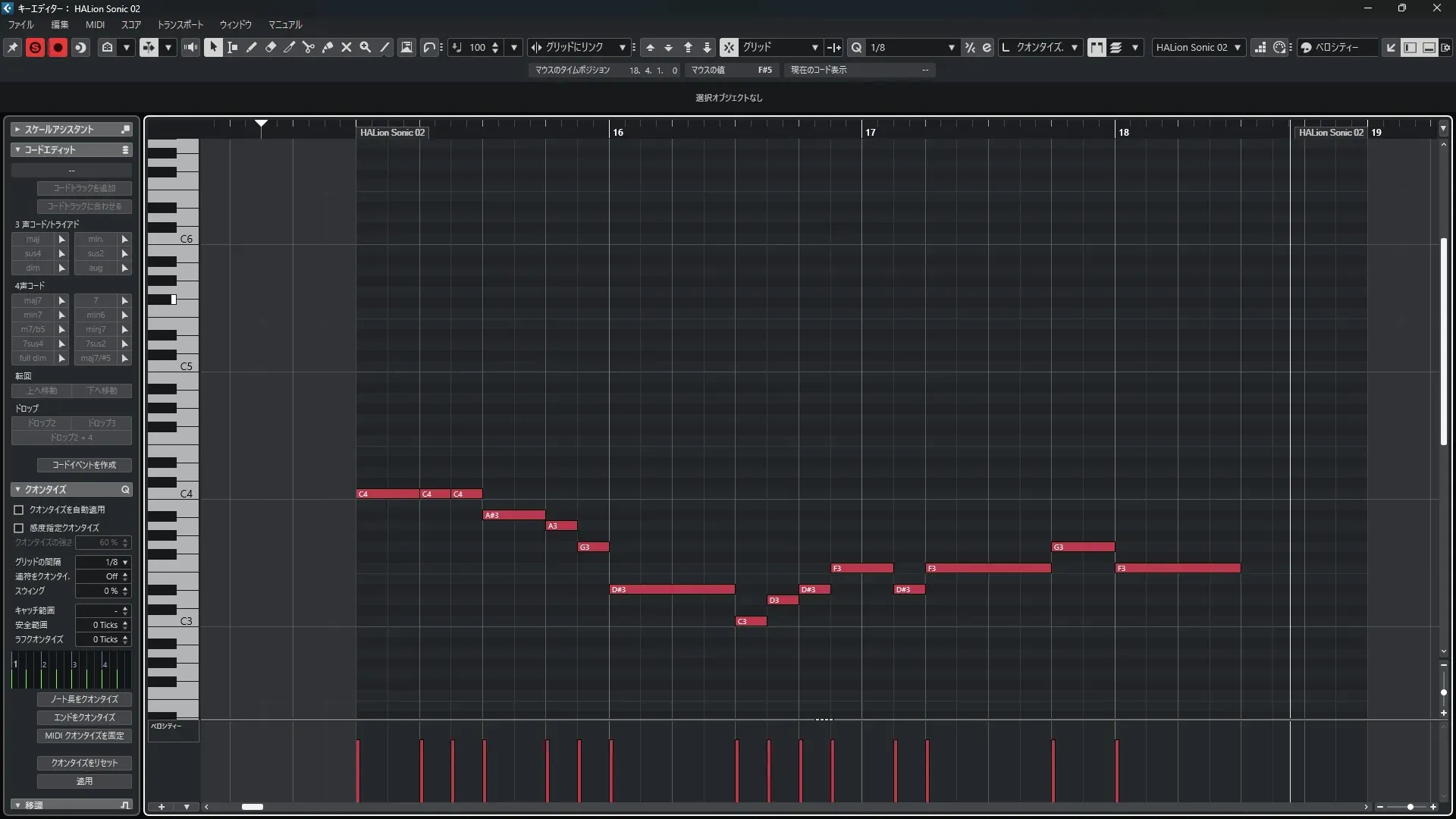
Task: Select the Draw pencil tool
Action: tap(252, 47)
